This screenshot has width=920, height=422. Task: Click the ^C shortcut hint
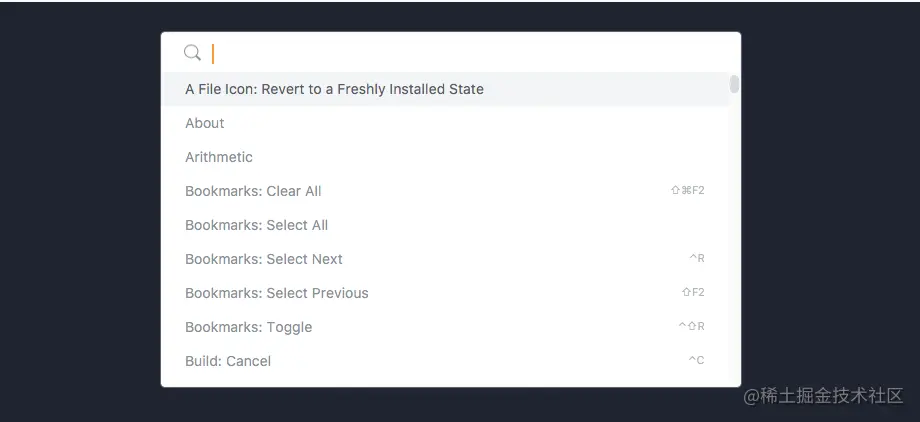(696, 361)
